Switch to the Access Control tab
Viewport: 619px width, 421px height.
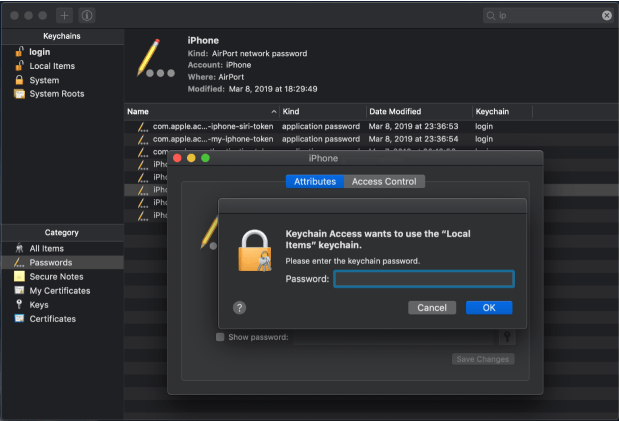[x=384, y=181]
